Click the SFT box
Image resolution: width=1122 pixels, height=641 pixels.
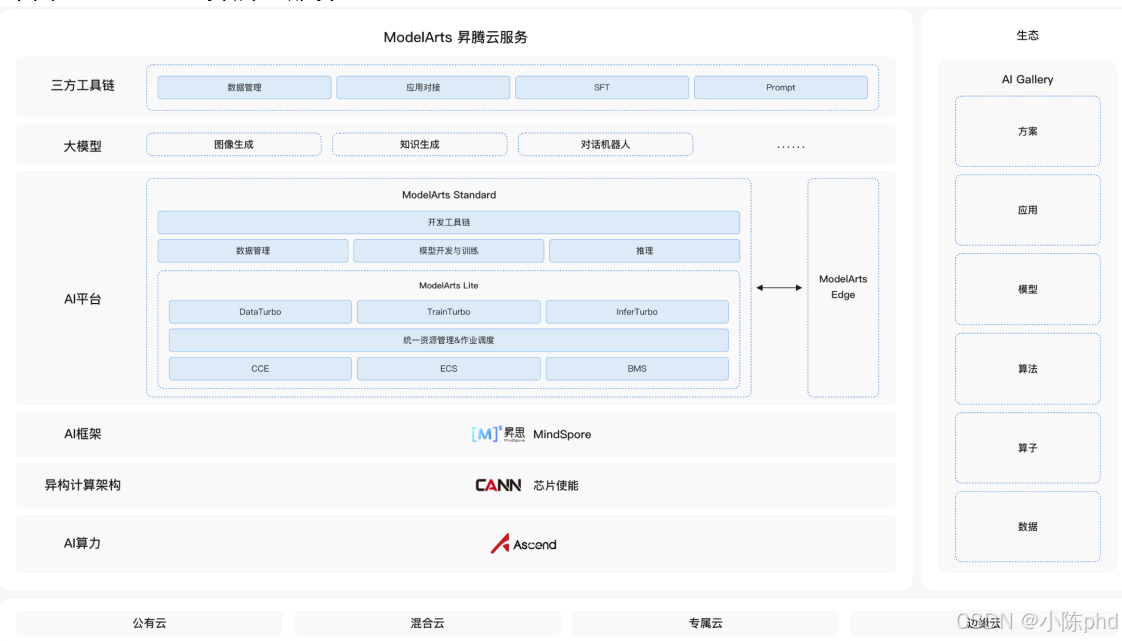602,87
